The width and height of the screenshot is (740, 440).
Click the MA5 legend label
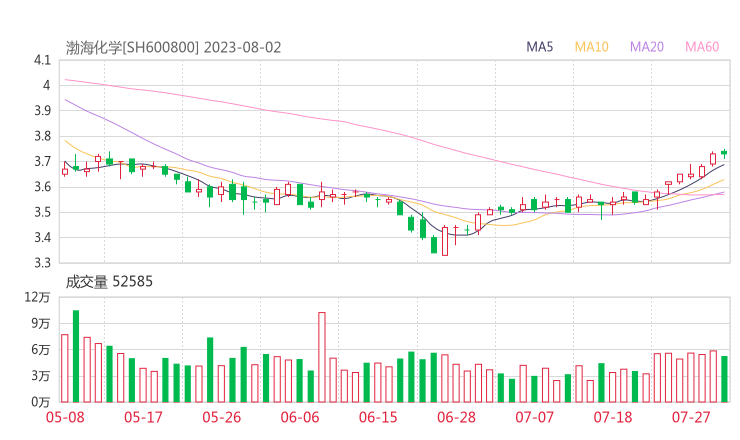pos(539,47)
